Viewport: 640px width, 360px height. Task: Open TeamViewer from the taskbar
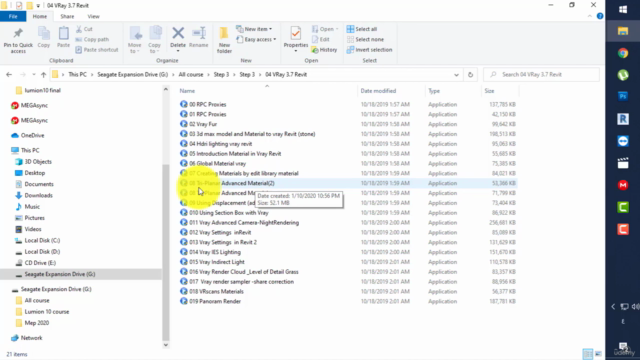623,141
